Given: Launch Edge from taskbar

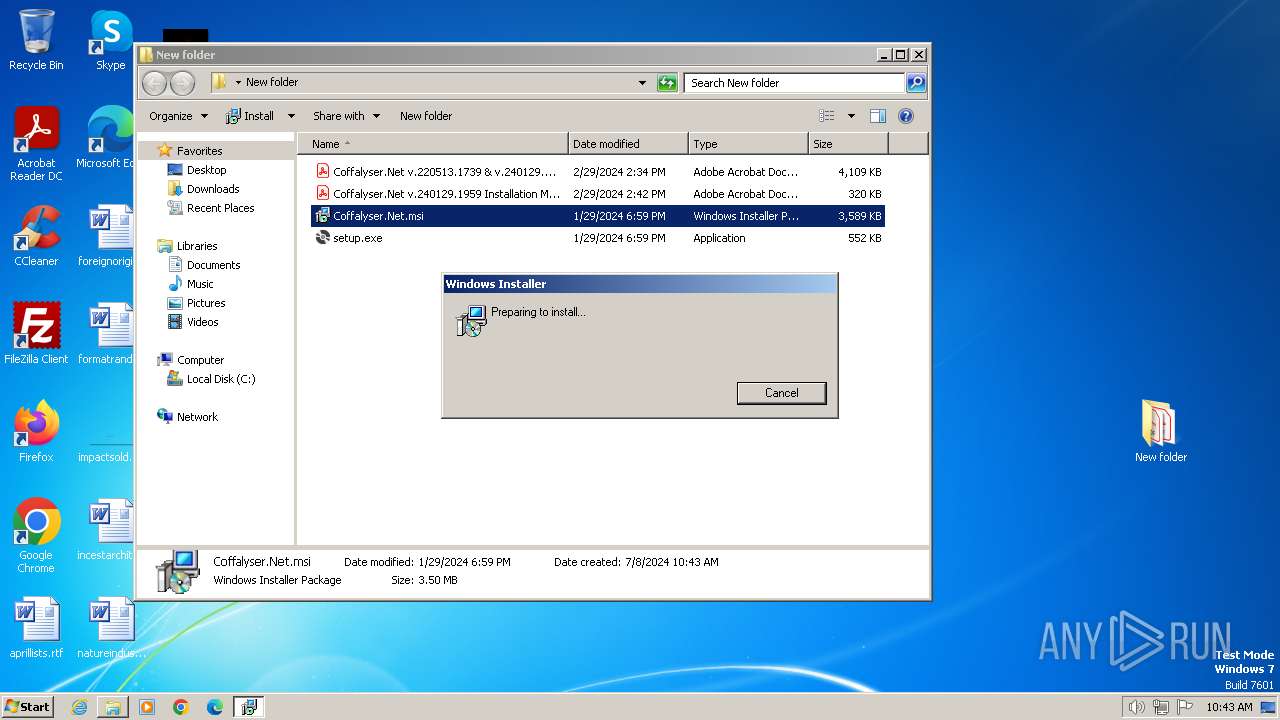Looking at the screenshot, I should 215,707.
